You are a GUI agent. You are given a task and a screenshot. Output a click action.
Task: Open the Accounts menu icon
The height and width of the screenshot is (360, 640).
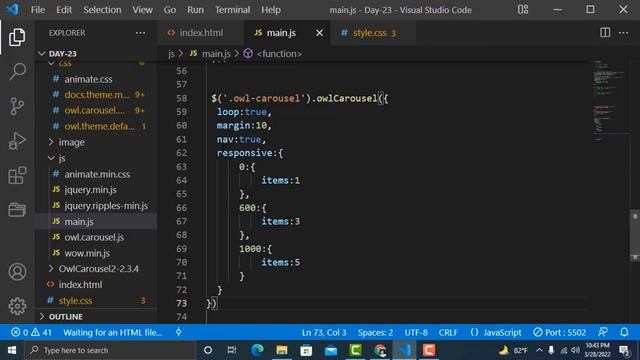point(17,272)
